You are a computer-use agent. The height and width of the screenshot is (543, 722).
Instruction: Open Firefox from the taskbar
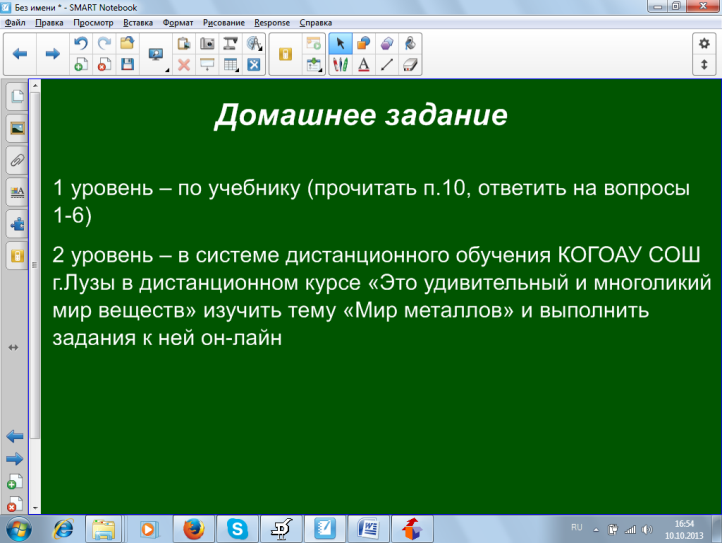(x=193, y=529)
